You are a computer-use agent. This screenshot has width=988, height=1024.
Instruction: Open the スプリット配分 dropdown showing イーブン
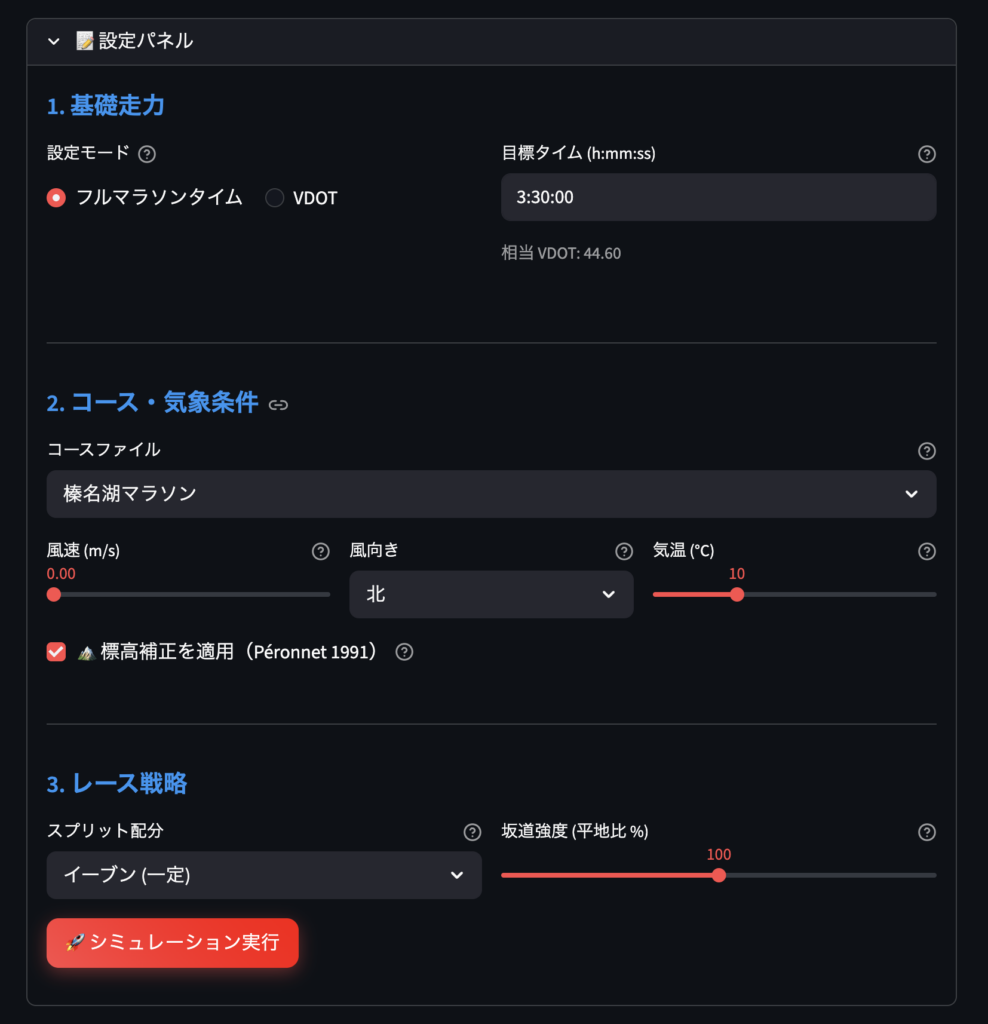264,874
